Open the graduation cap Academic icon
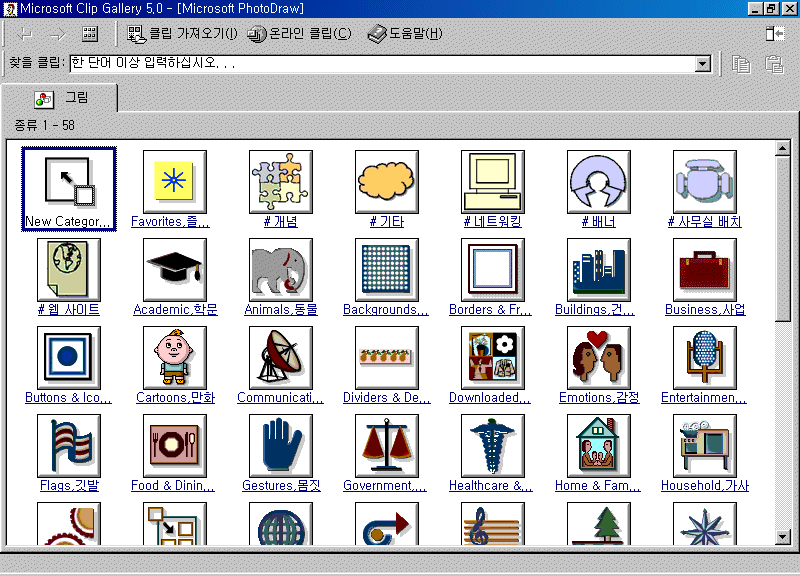The height and width of the screenshot is (576, 800). tap(175, 270)
